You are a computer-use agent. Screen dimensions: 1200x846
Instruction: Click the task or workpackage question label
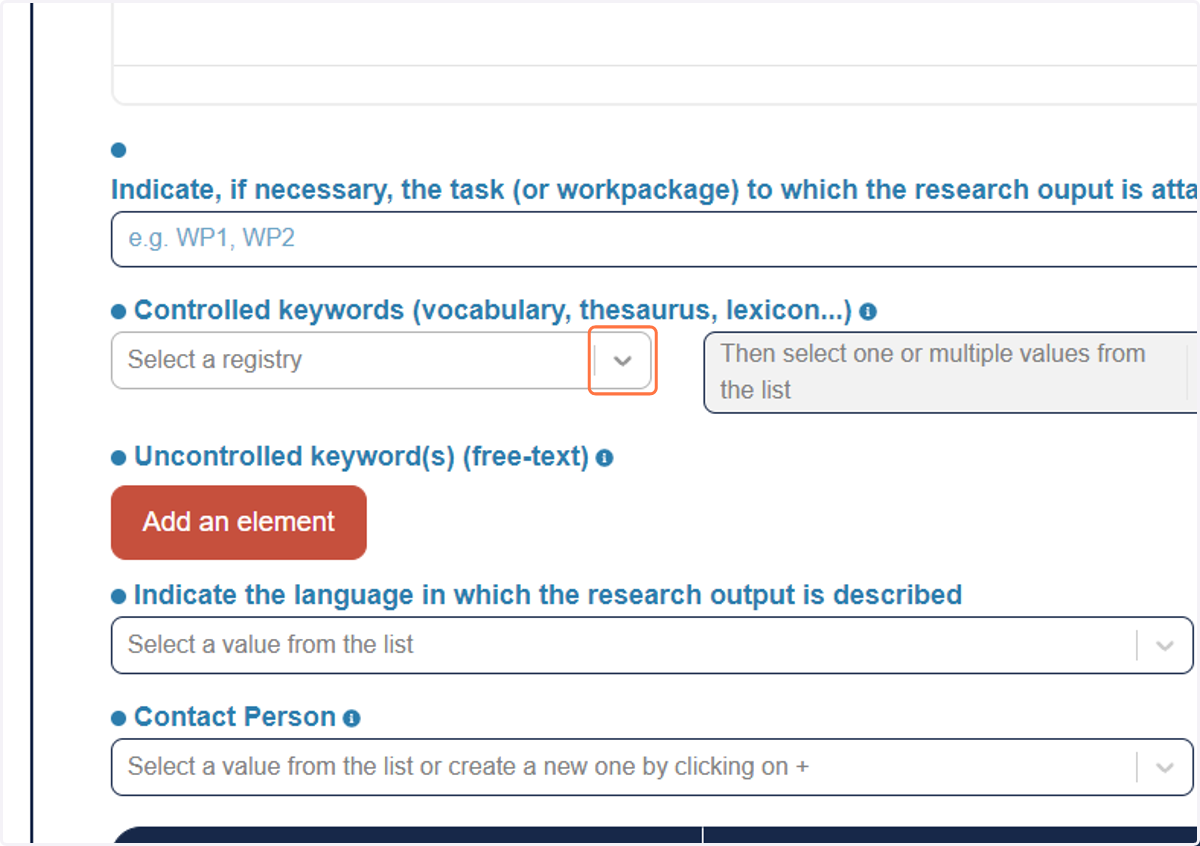(655, 190)
